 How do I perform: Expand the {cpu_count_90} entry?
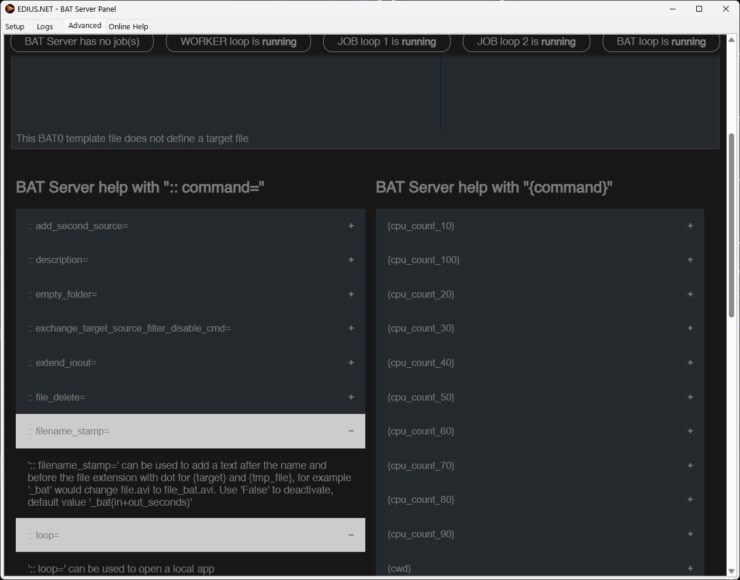coord(540,534)
